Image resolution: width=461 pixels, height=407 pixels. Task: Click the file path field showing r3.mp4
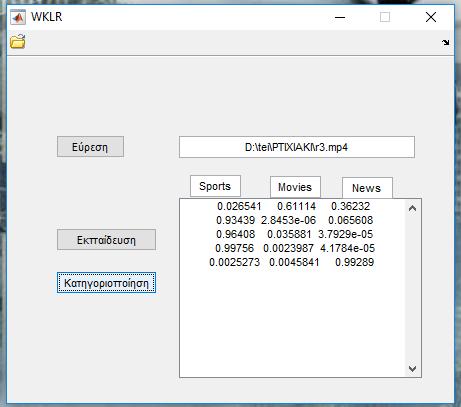tap(297, 147)
